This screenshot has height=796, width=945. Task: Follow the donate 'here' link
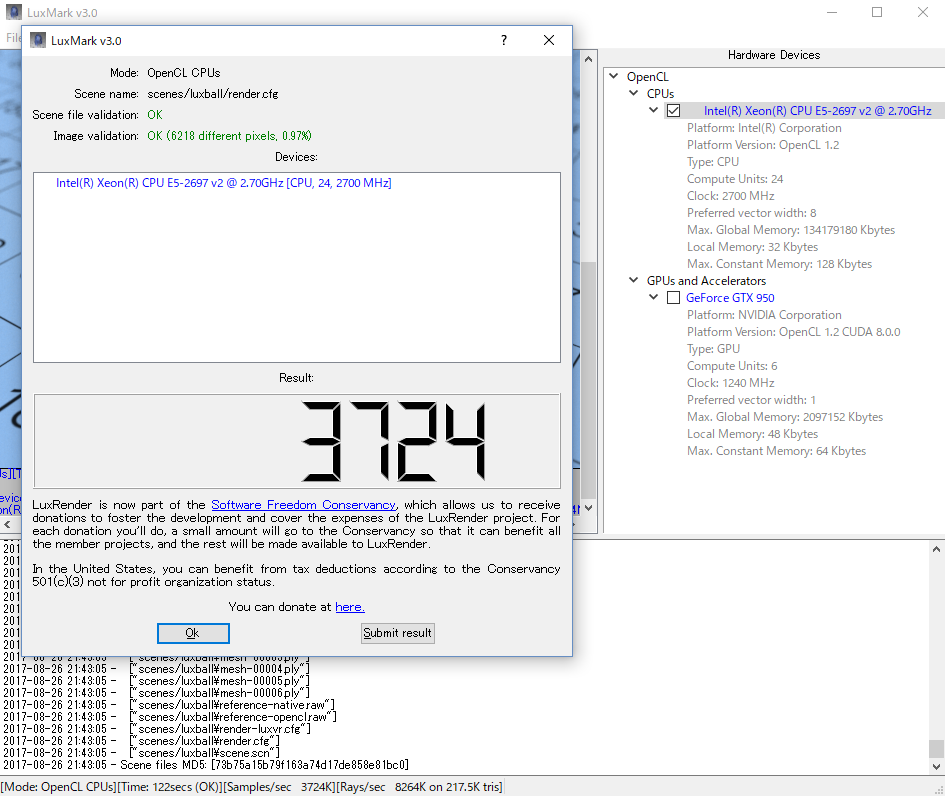[x=349, y=607]
